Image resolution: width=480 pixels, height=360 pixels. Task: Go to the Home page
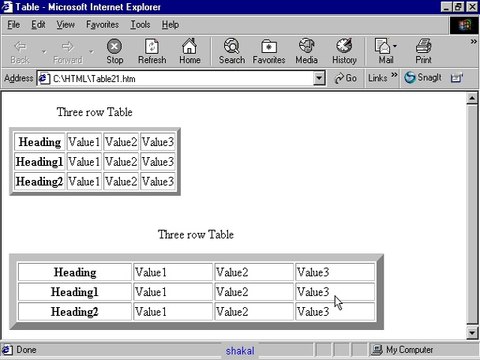190,51
